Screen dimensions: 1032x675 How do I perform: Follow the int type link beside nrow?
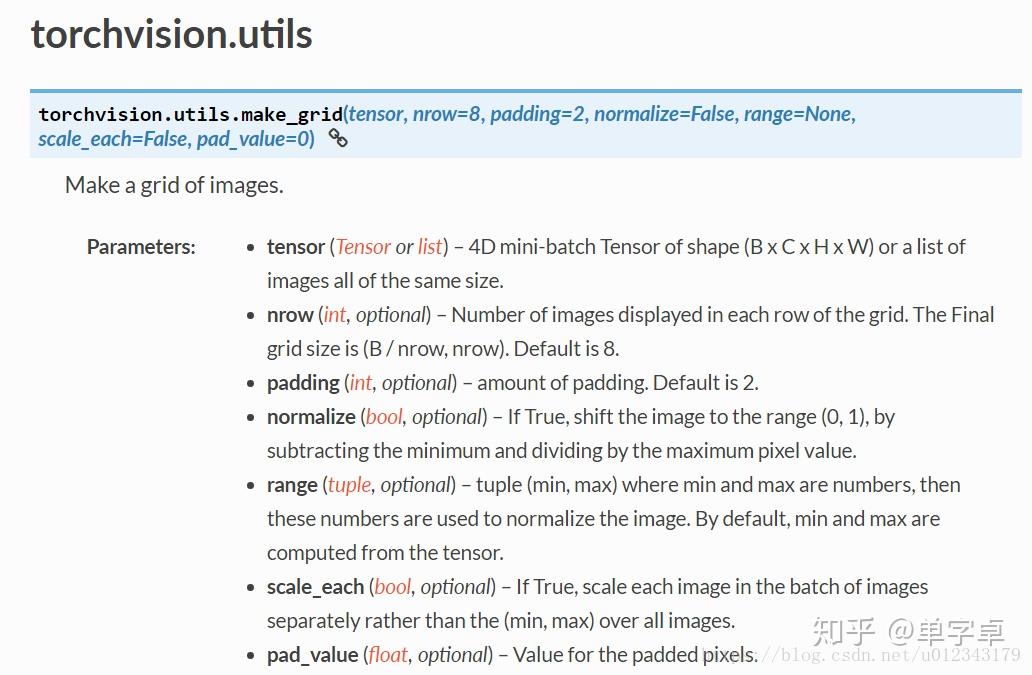coord(334,314)
